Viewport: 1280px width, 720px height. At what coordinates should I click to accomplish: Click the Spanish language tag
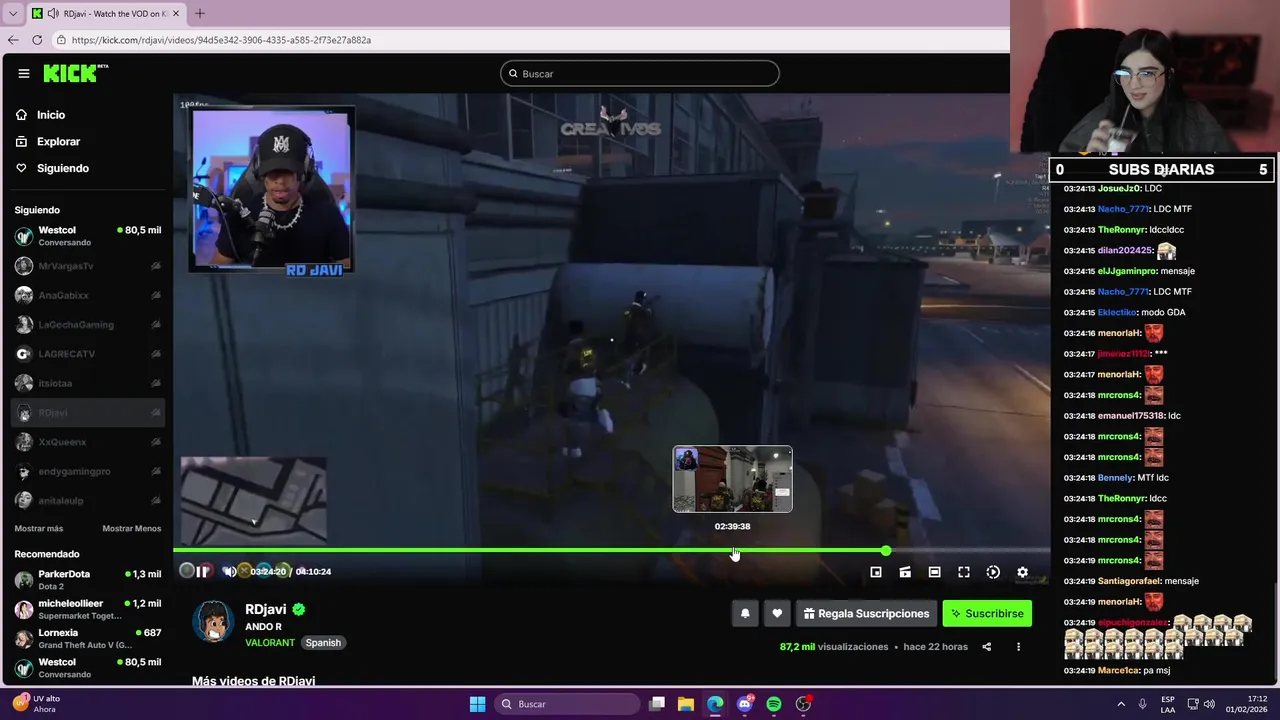(323, 643)
